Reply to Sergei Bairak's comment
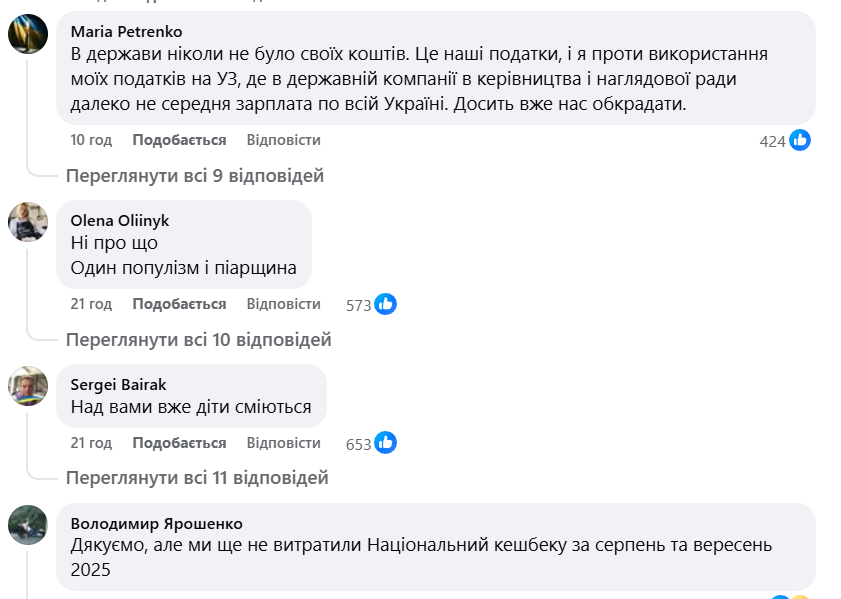 click(x=283, y=443)
